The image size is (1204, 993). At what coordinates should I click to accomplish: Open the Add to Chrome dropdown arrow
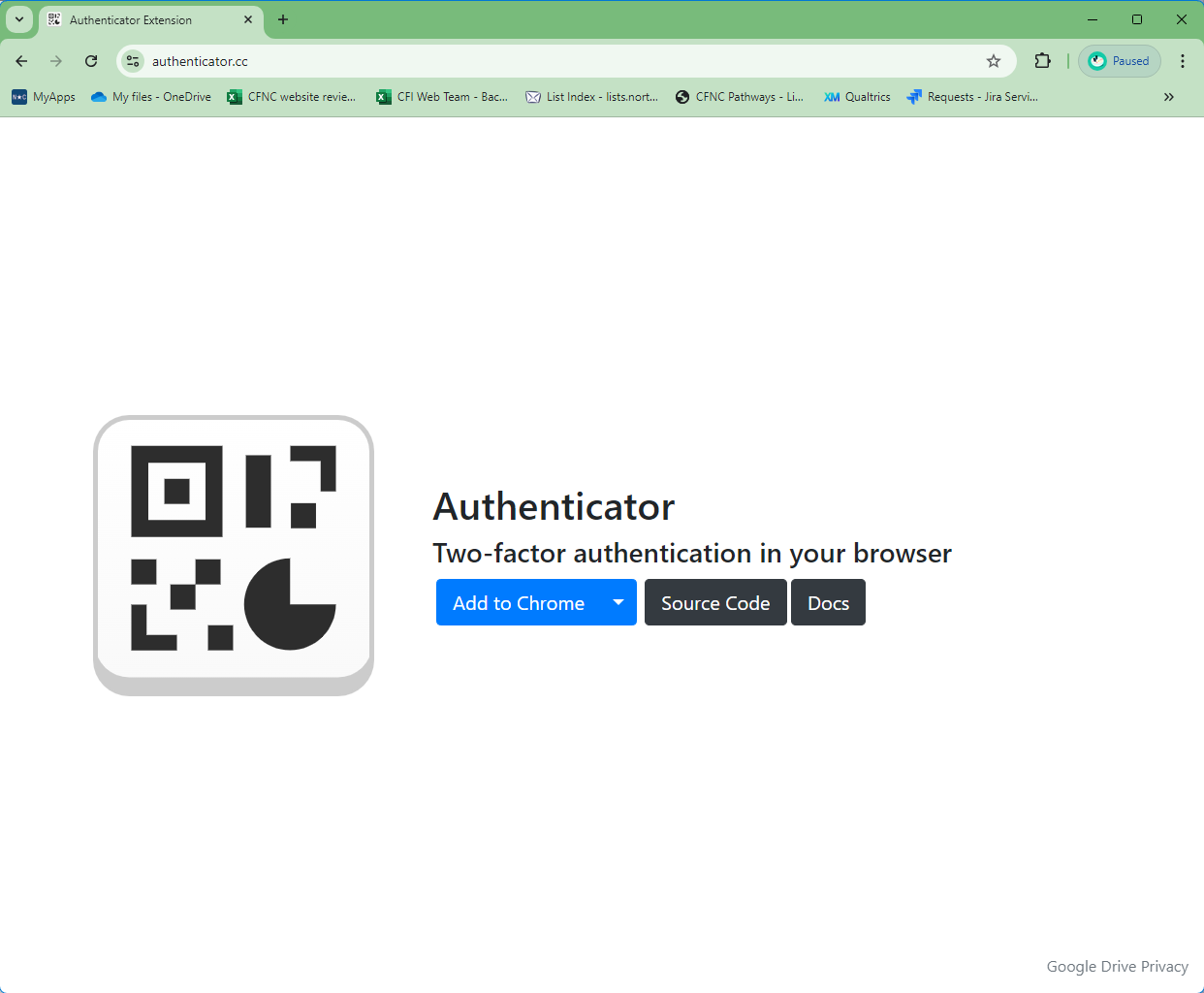click(618, 601)
